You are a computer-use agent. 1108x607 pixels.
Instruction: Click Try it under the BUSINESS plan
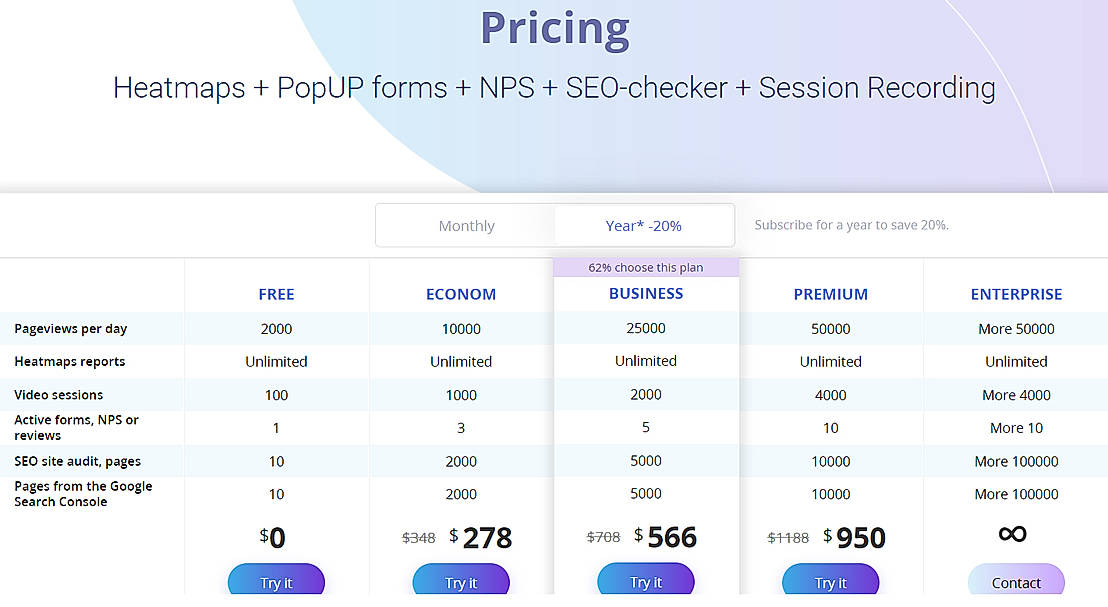coord(646,581)
